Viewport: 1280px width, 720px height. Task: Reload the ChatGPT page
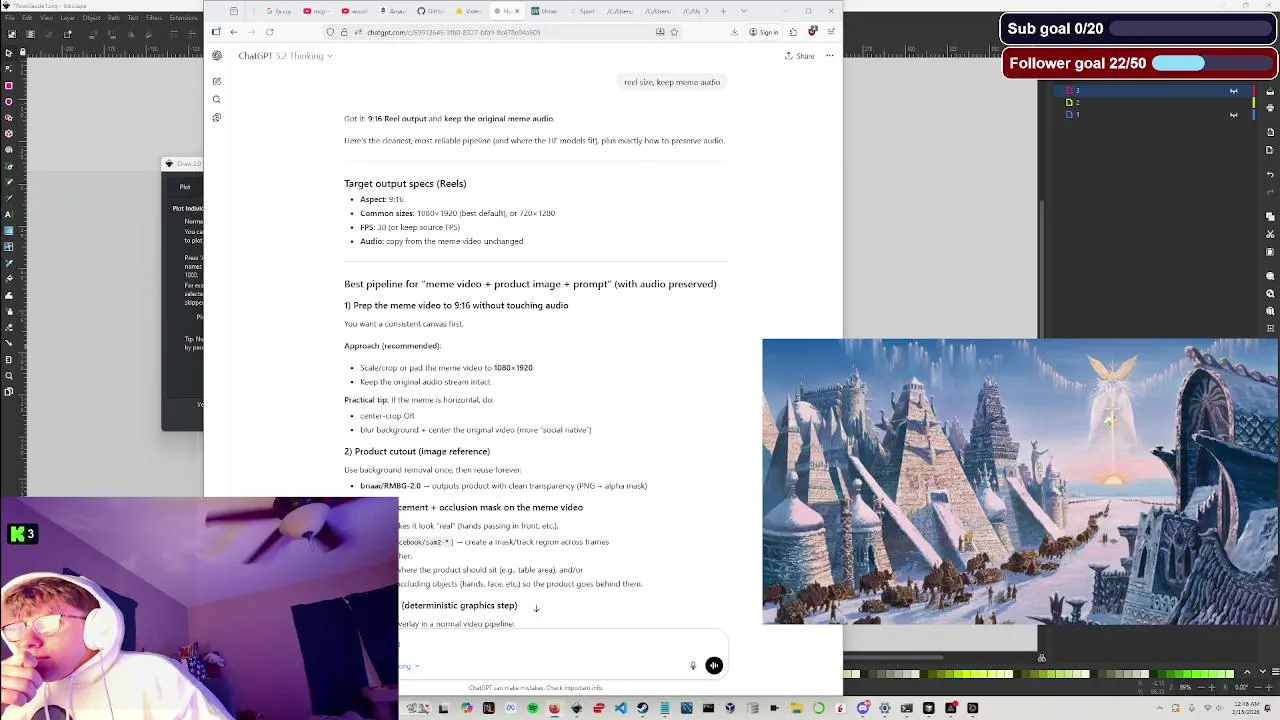click(269, 32)
